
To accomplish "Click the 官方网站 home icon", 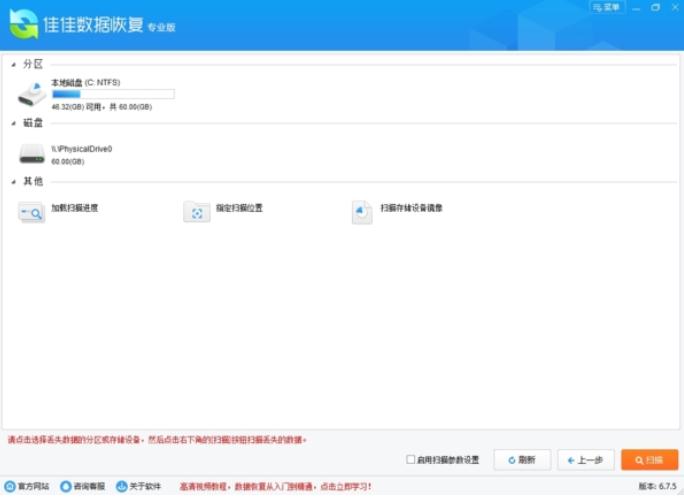I will 10,486.
